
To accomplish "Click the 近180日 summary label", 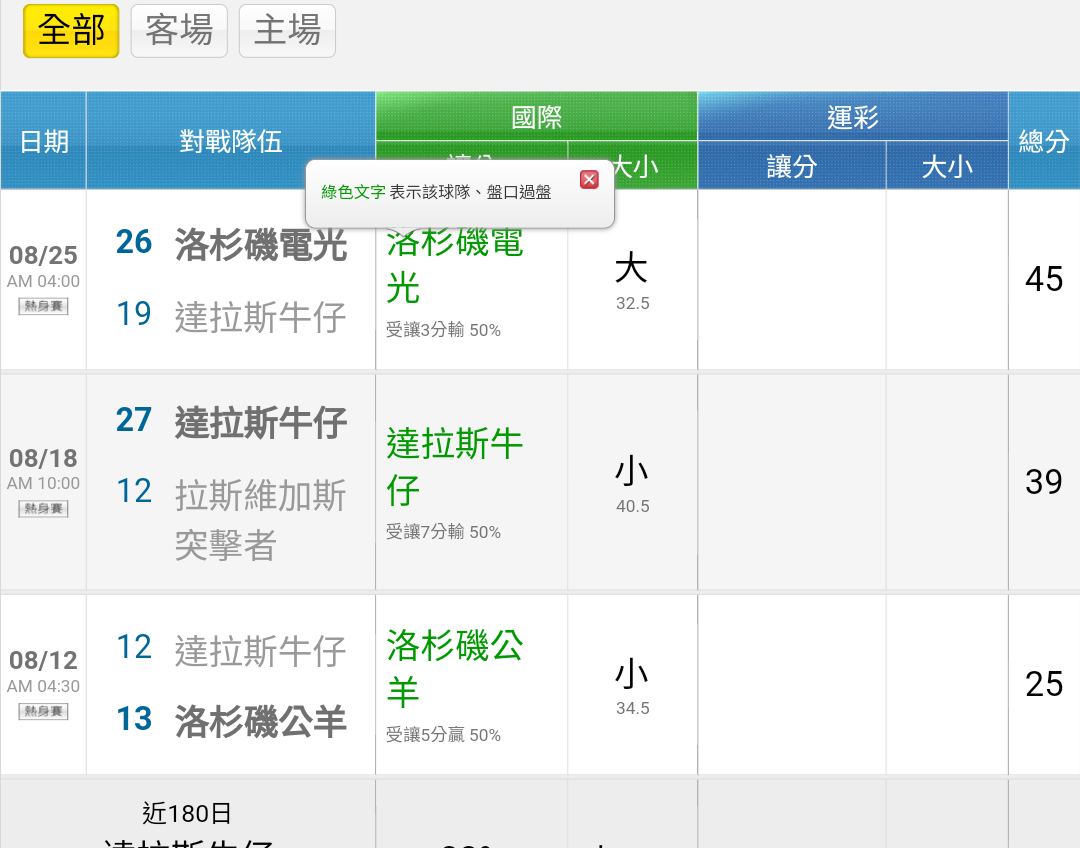I will (187, 814).
